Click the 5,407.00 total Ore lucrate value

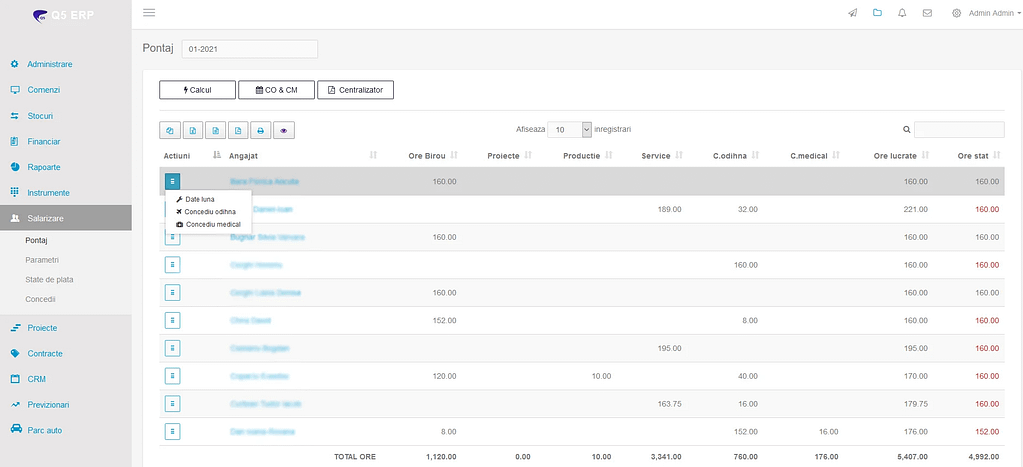[911, 457]
